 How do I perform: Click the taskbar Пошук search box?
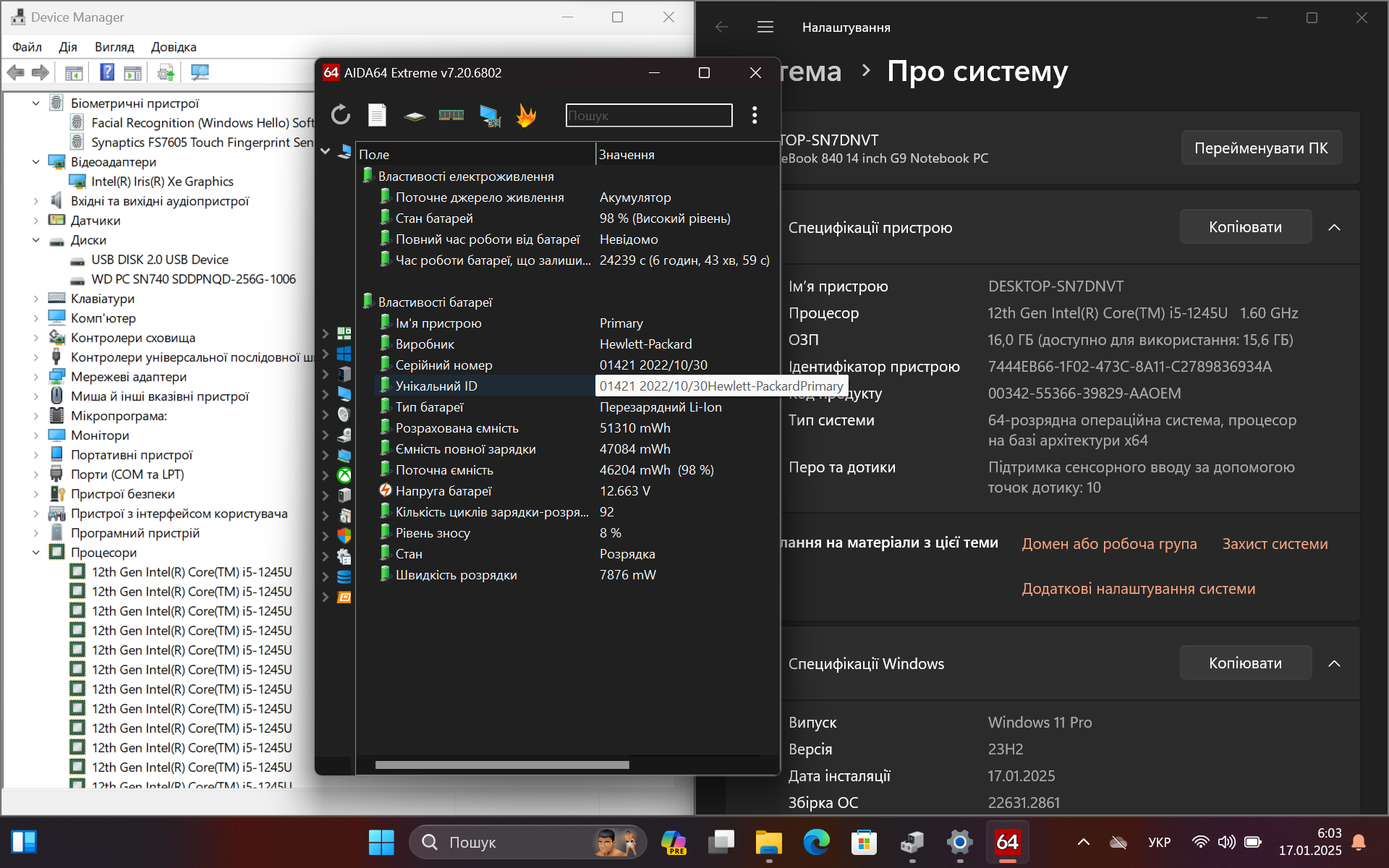pyautogui.click(x=528, y=842)
